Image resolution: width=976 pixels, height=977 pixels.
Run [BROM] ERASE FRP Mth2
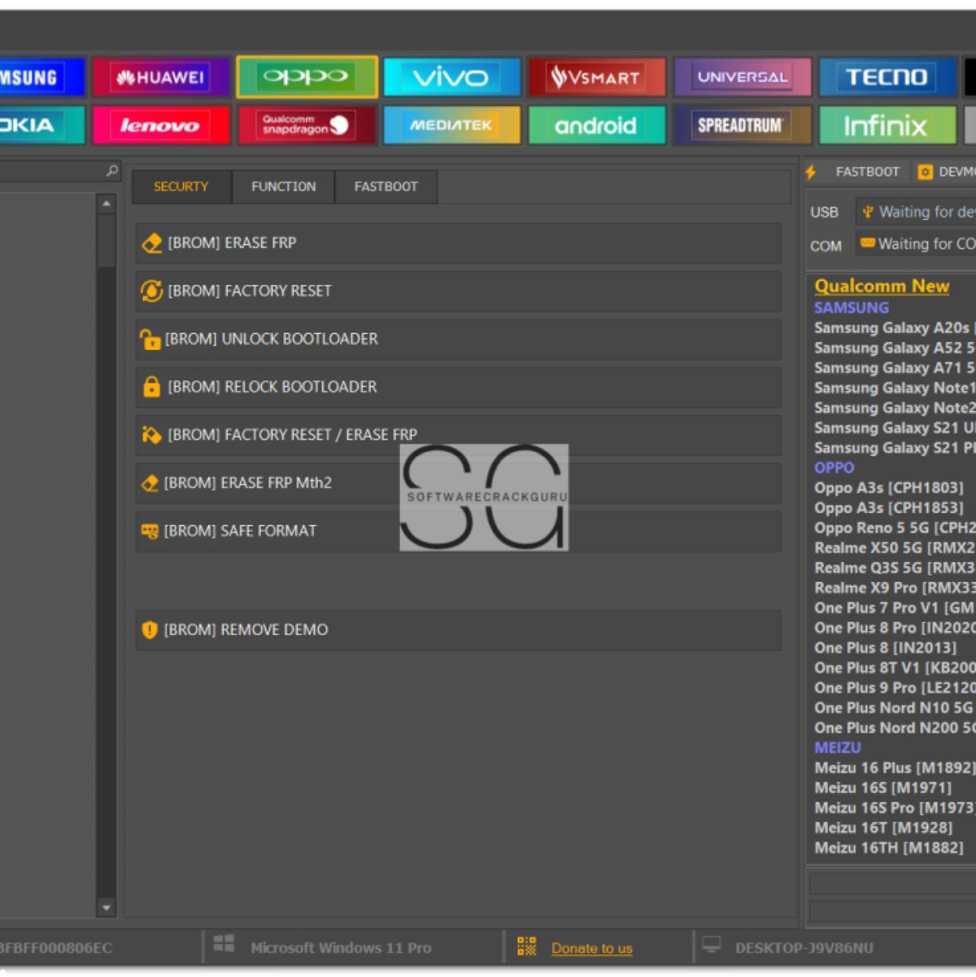click(x=458, y=483)
